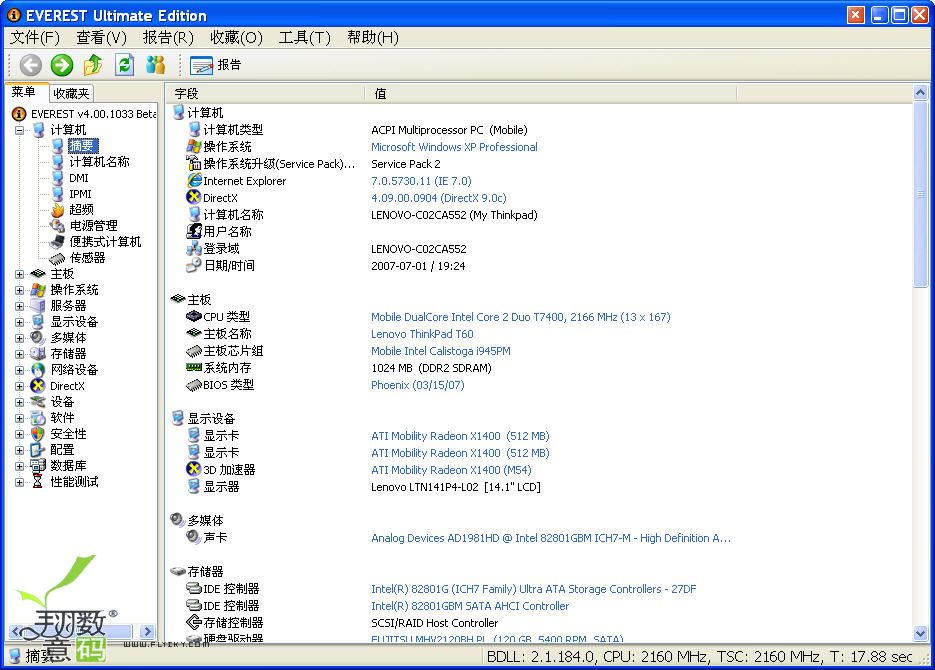Viewport: 935px width, 670px height.
Task: Click the 电源管理 icon in tree
Action: (x=57, y=226)
